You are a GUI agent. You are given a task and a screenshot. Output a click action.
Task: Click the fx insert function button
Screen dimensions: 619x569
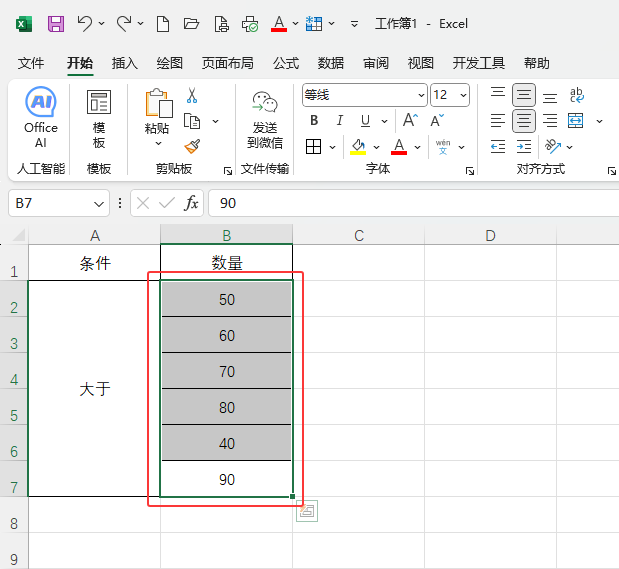coord(191,203)
